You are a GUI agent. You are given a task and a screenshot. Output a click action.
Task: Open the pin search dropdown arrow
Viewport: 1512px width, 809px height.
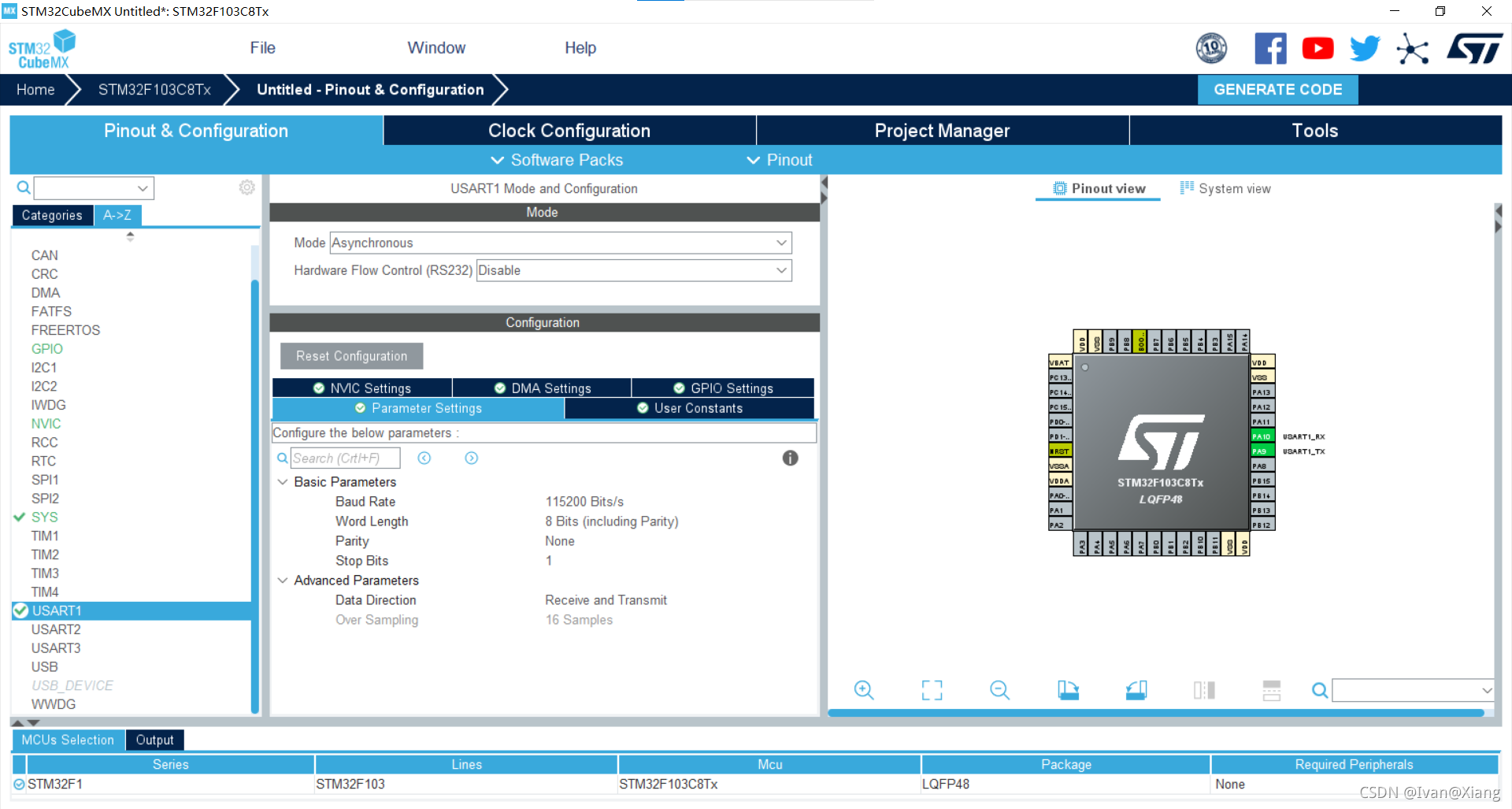pyautogui.click(x=1487, y=691)
